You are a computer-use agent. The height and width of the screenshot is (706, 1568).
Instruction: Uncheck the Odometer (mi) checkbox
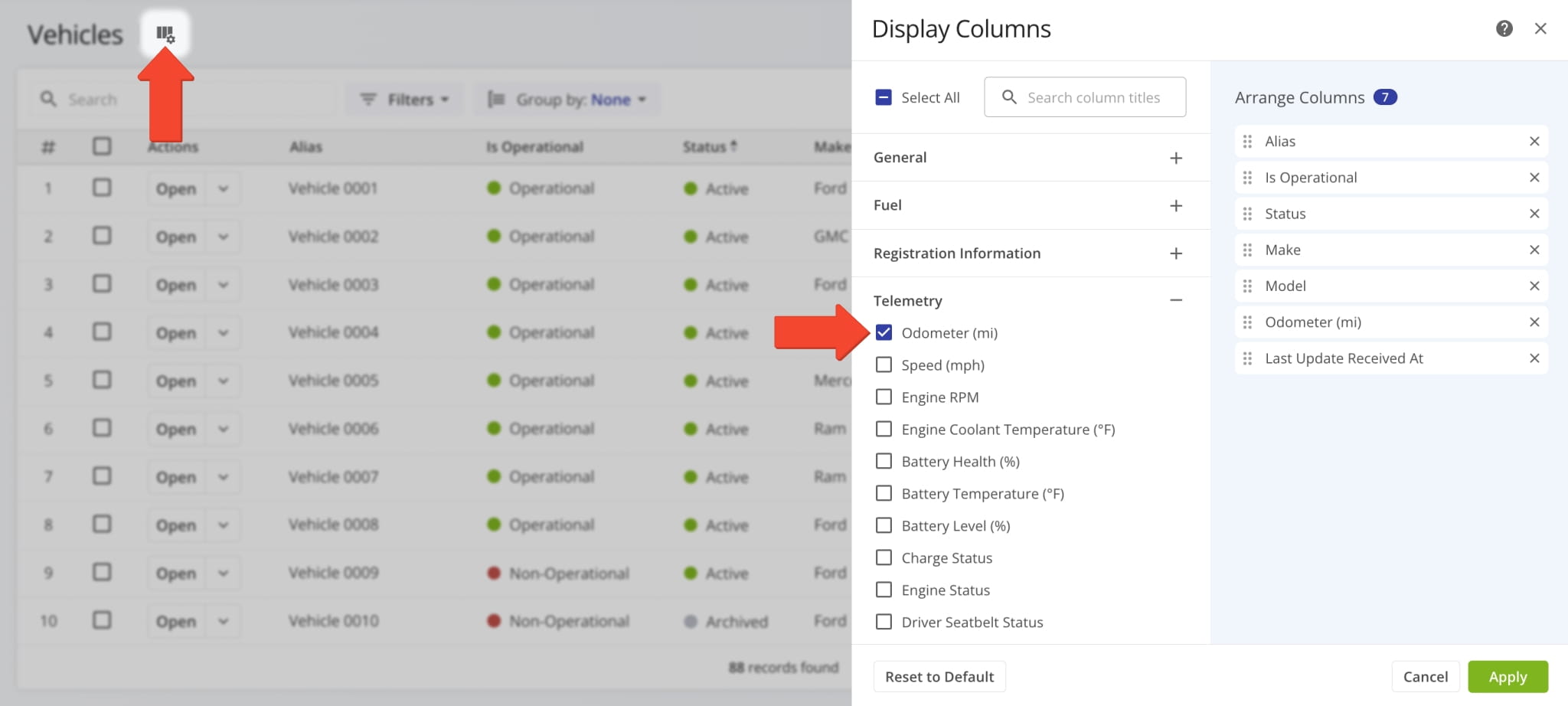click(x=884, y=332)
